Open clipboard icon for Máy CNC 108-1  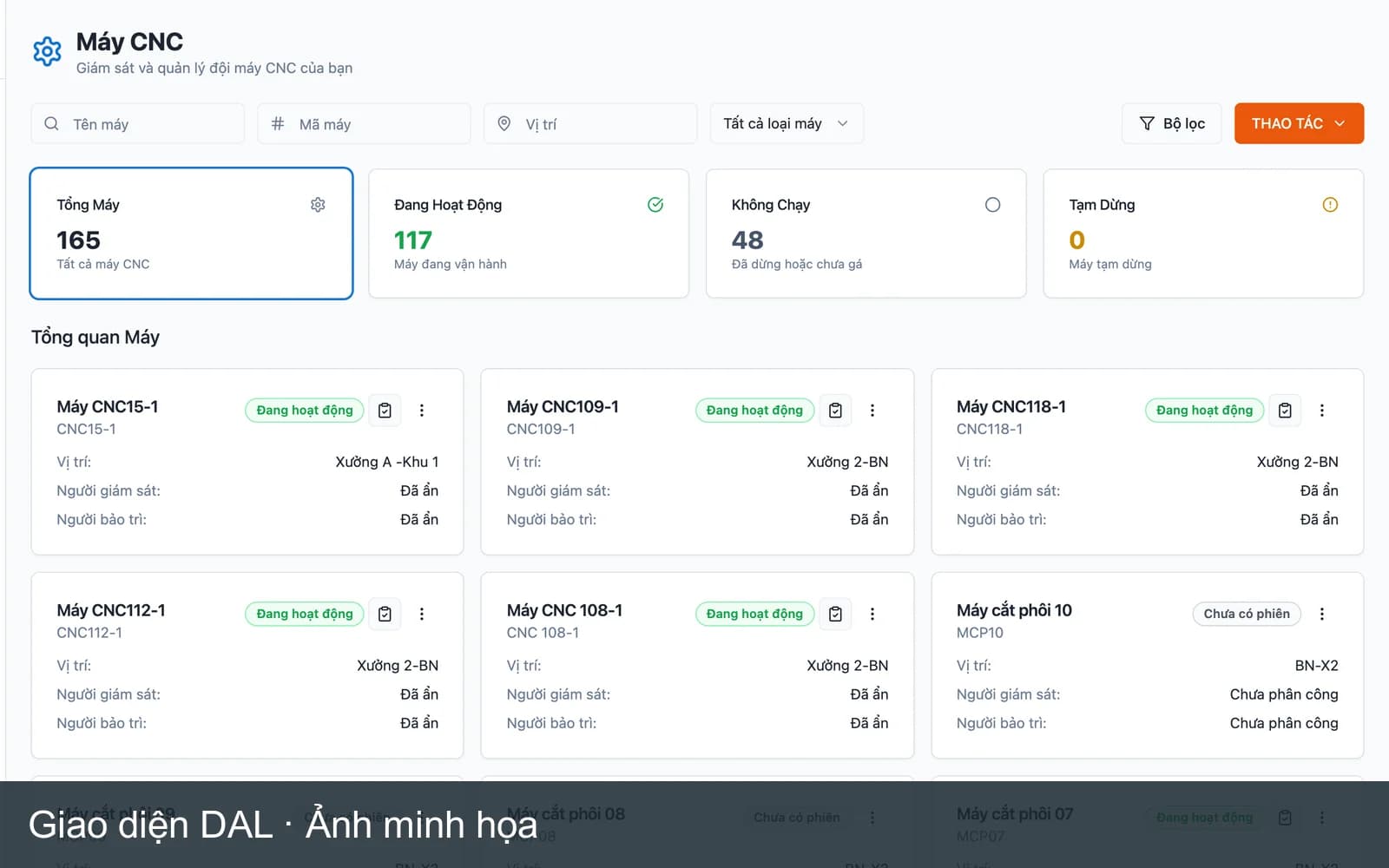[x=835, y=615]
